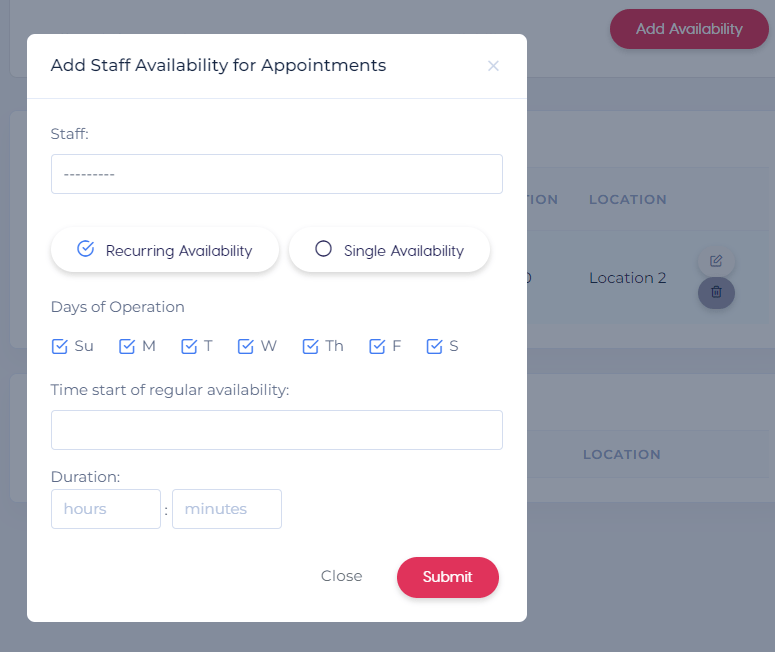Click the Duration hours input

(x=106, y=509)
